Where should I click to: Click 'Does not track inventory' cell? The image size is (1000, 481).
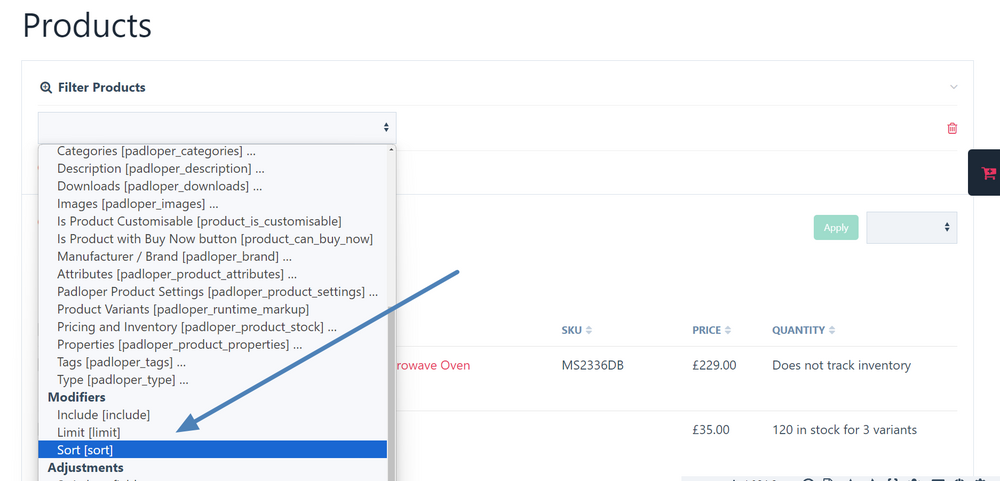(841, 366)
